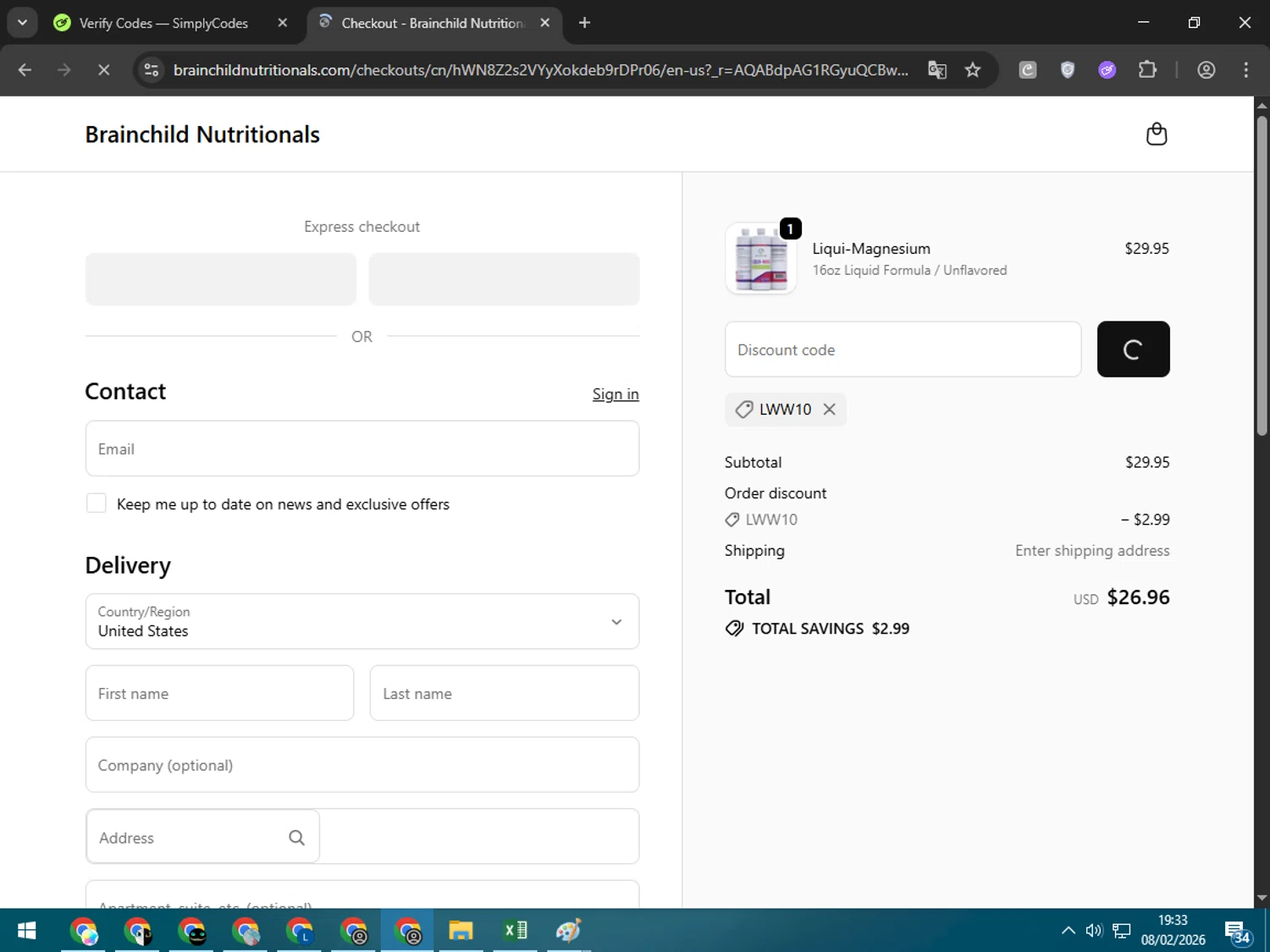1270x952 pixels.
Task: Click the Enter shipping address text
Action: click(x=1092, y=551)
